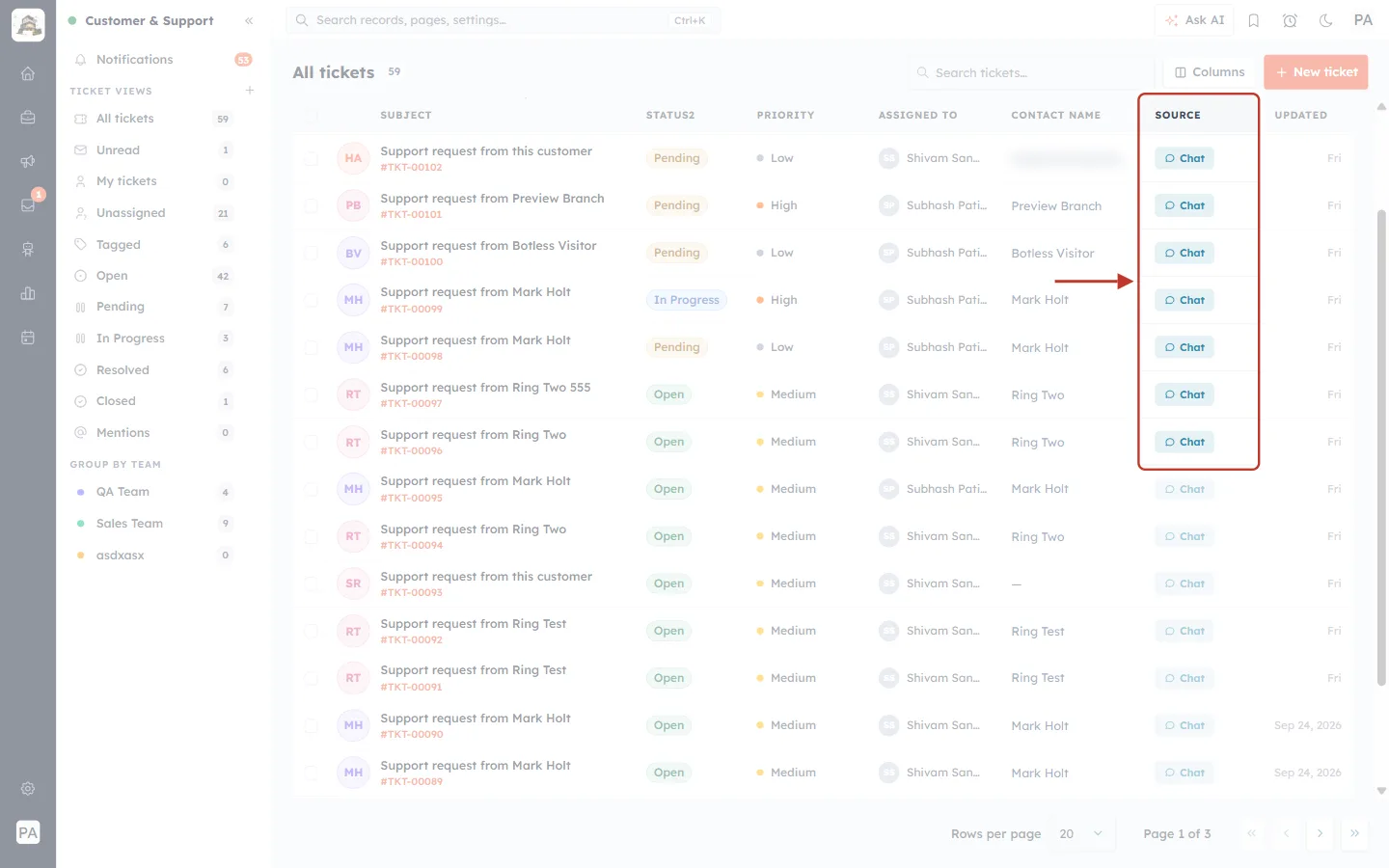Click the app logo in the left rail
1389x868 pixels.
(x=28, y=25)
